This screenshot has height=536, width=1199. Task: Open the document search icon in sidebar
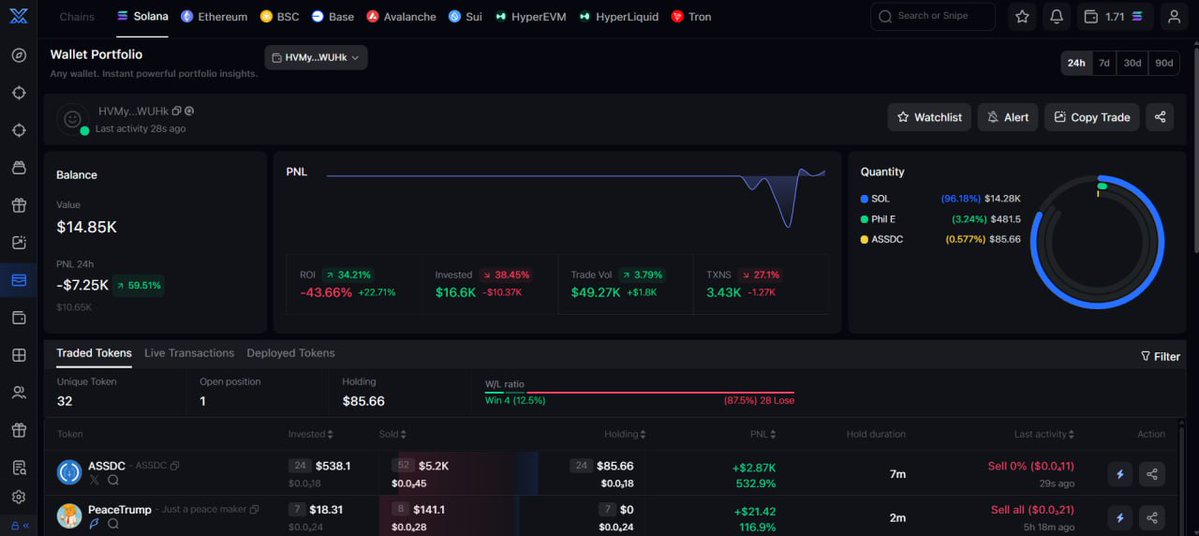point(19,467)
